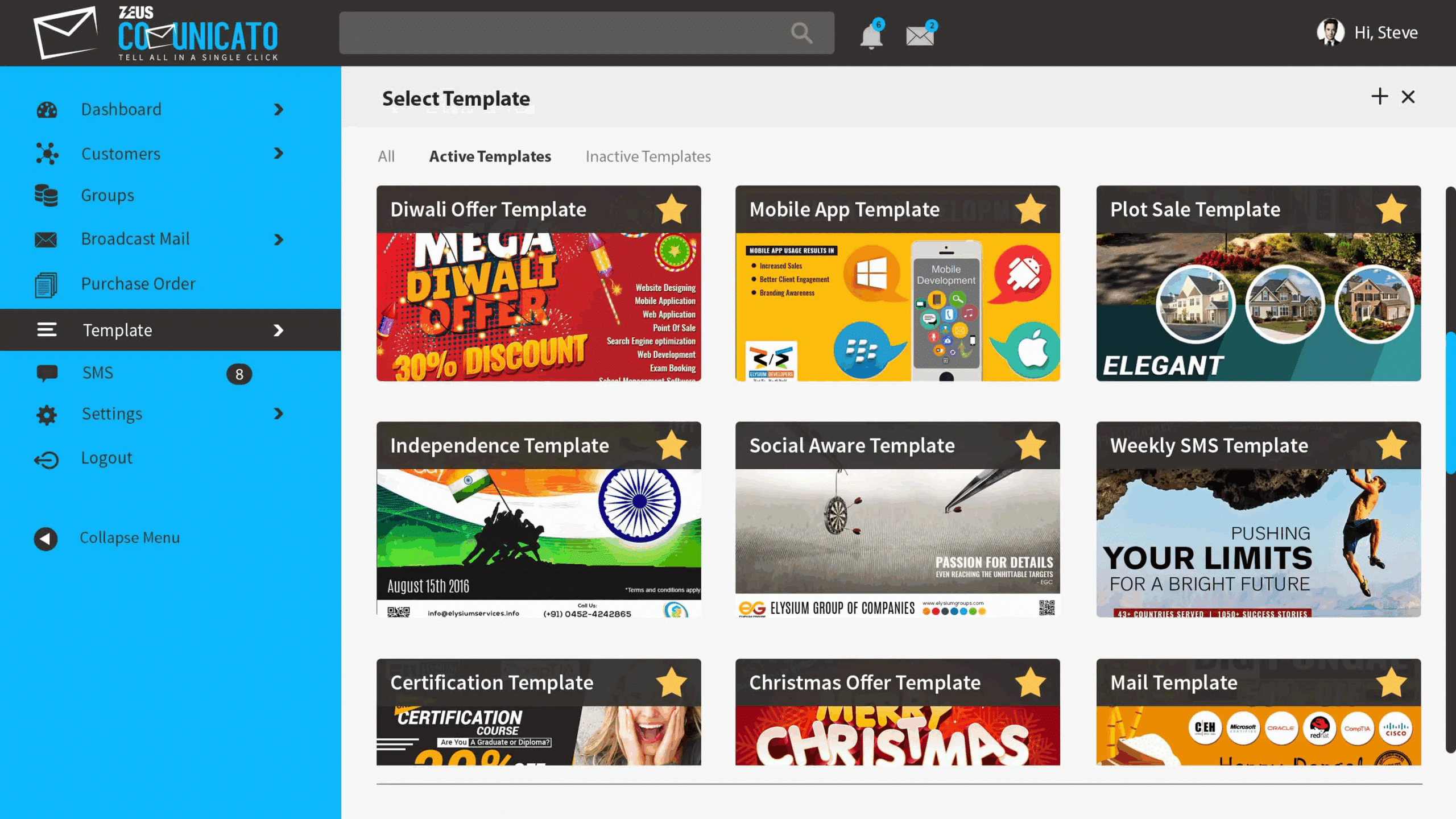
Task: Click Steve's profile avatar
Action: coord(1330,32)
